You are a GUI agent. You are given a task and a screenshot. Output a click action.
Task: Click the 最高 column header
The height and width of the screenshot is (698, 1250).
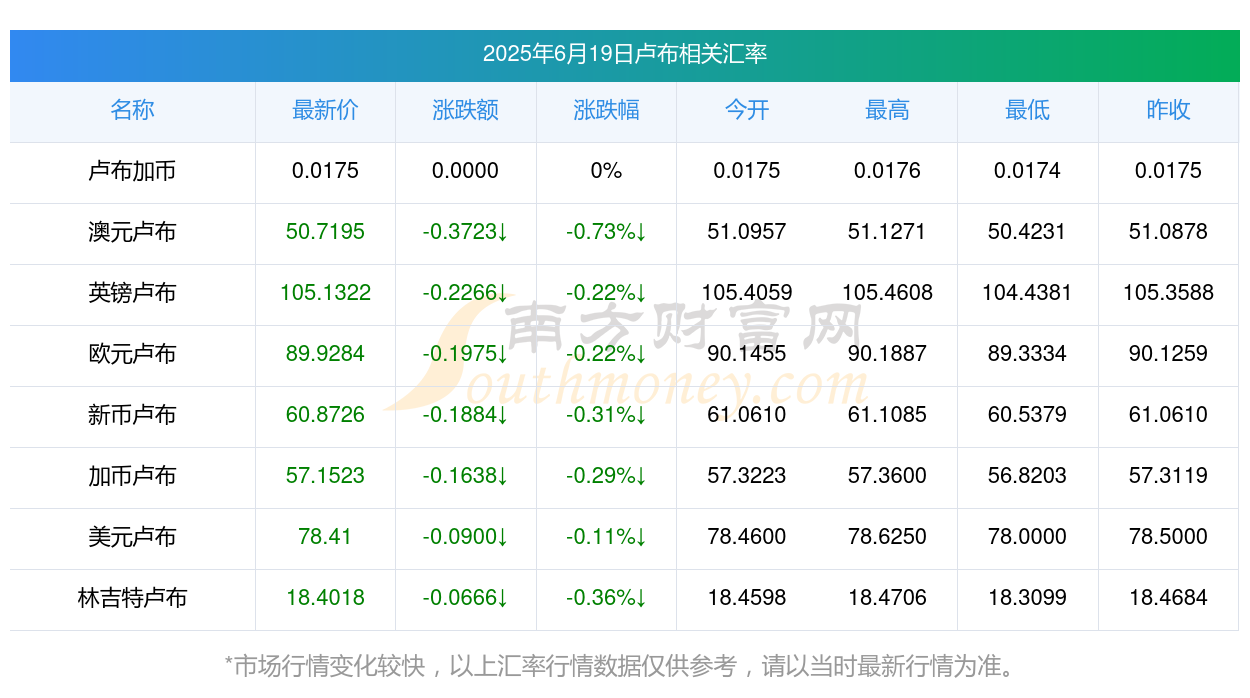tap(887, 110)
